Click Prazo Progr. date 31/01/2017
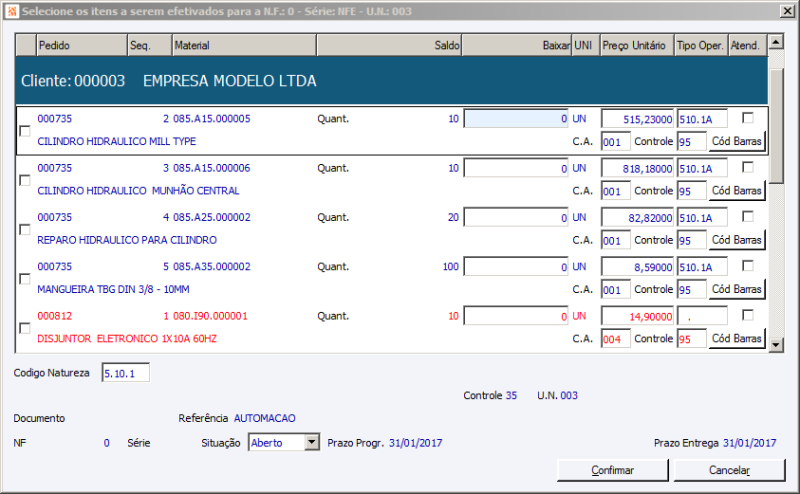 click(x=415, y=442)
